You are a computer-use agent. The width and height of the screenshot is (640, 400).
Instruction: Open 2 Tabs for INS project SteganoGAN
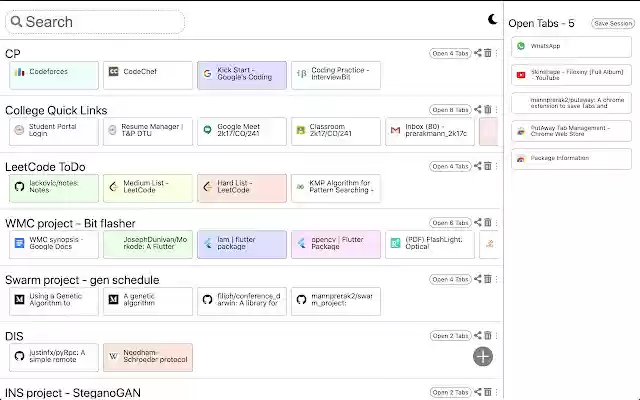[450, 393]
